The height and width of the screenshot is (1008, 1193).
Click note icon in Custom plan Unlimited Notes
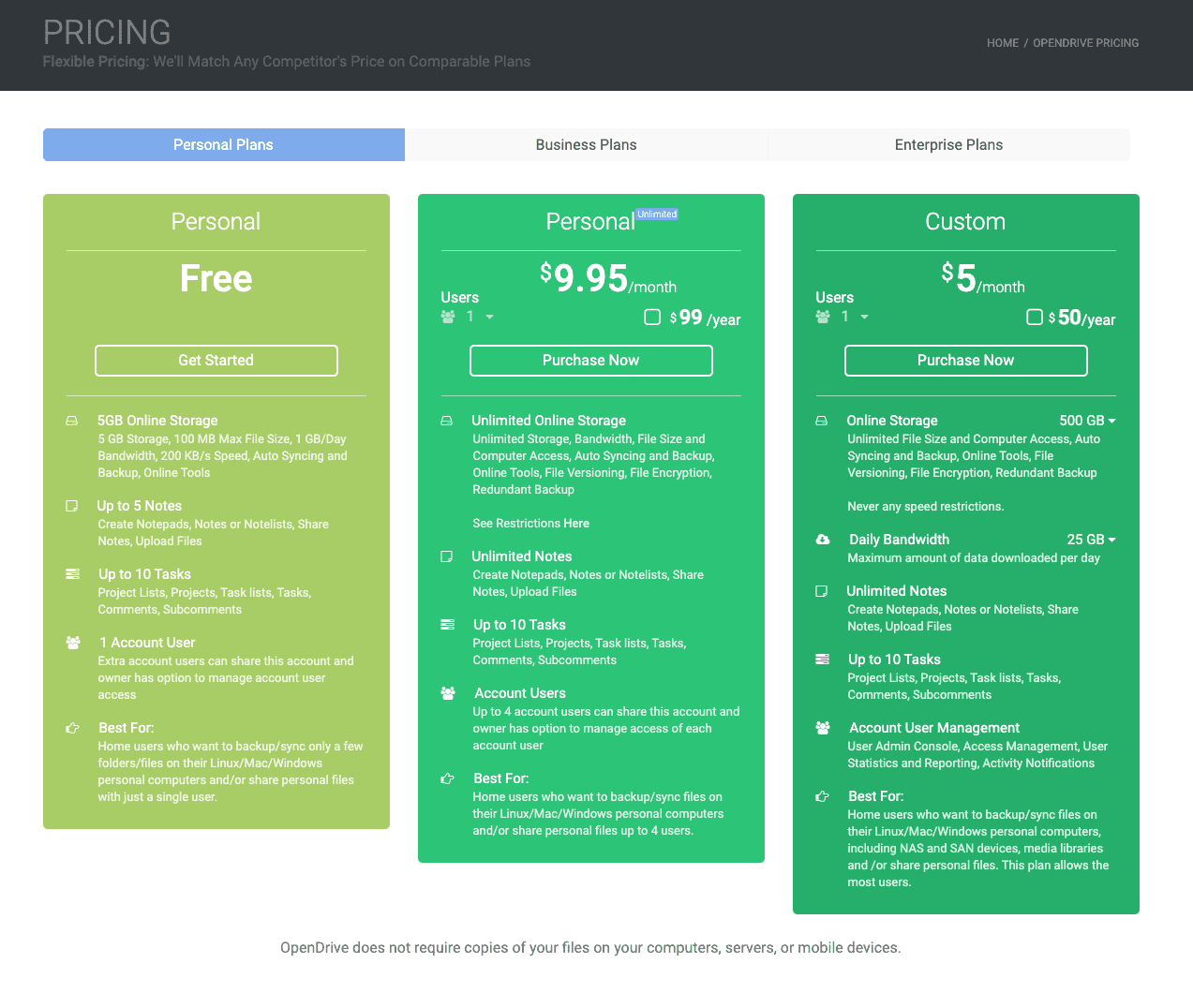pyautogui.click(x=822, y=591)
